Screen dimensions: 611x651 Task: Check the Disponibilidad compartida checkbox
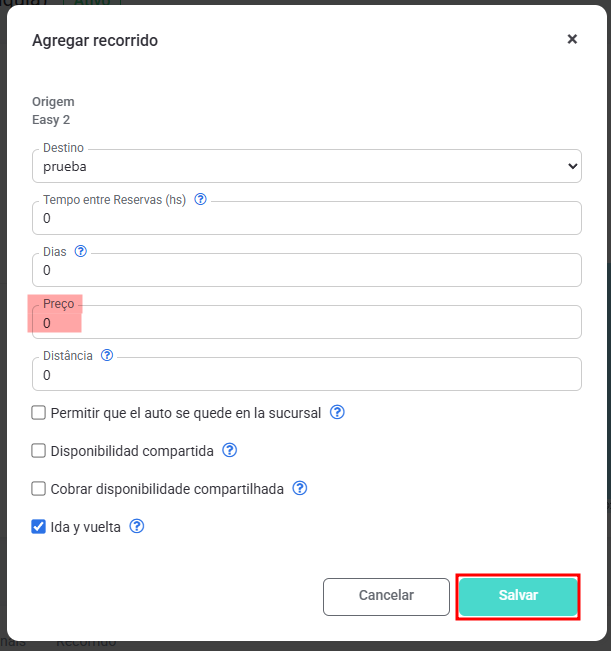[39, 450]
